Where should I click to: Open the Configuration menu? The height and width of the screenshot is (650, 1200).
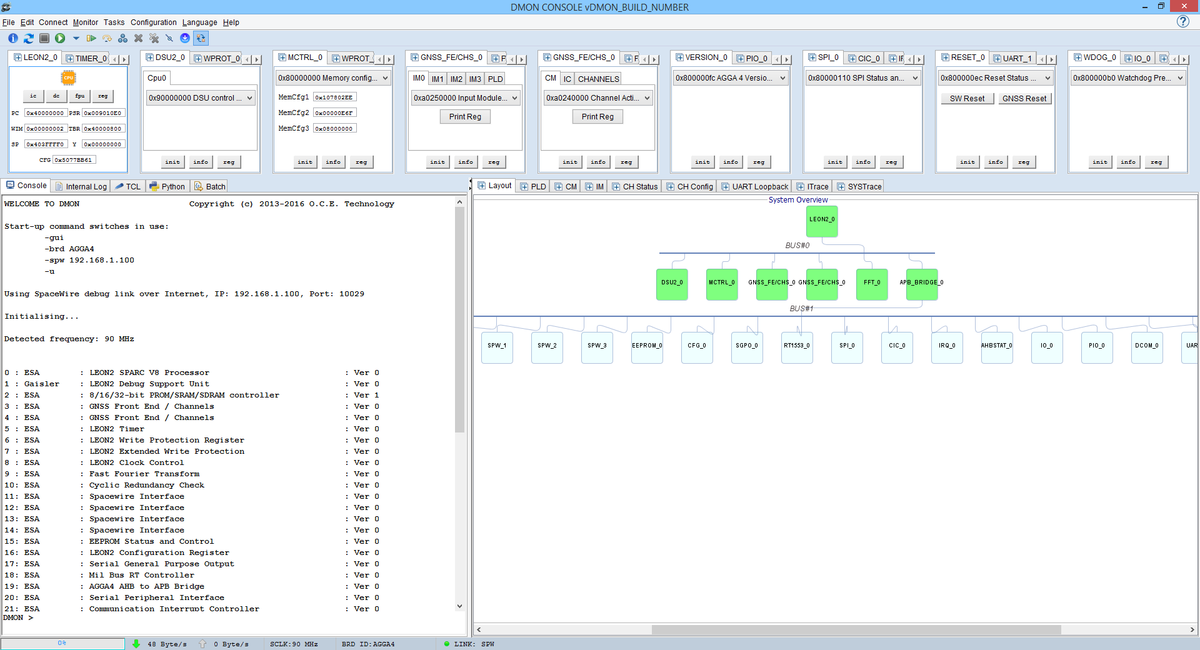[153, 21]
